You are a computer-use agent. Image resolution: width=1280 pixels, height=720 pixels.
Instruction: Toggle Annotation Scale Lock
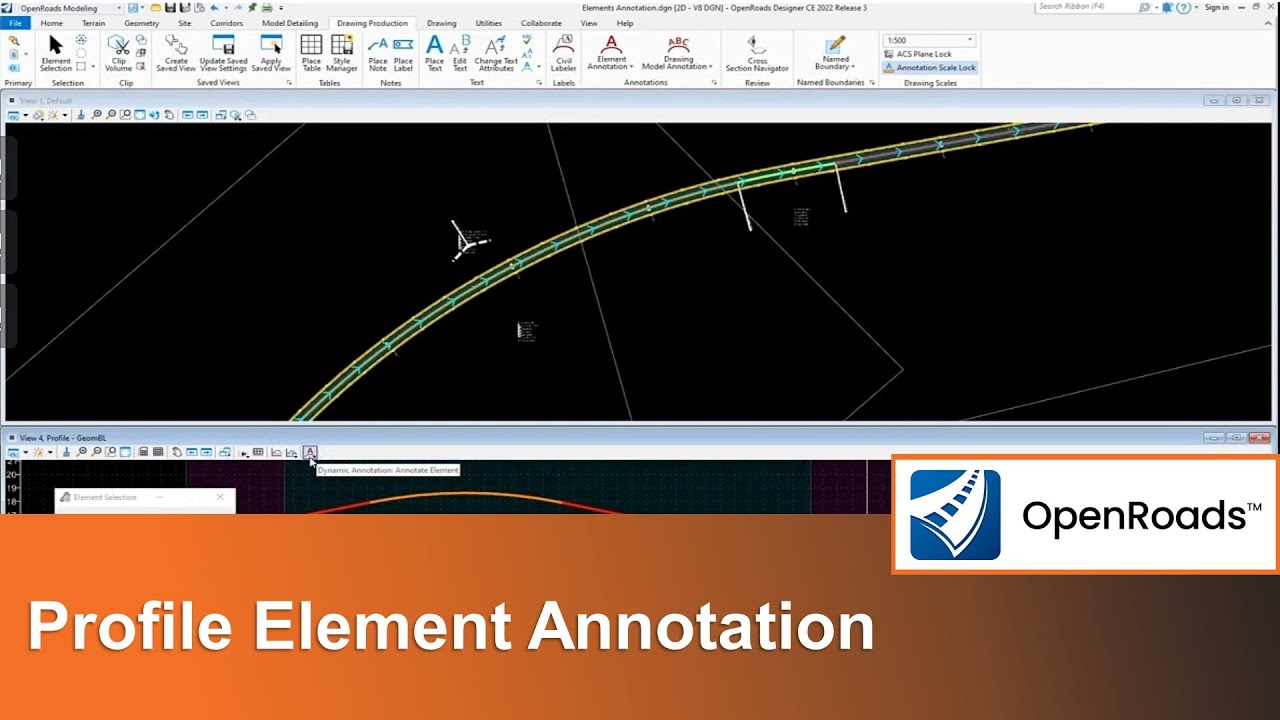(929, 68)
